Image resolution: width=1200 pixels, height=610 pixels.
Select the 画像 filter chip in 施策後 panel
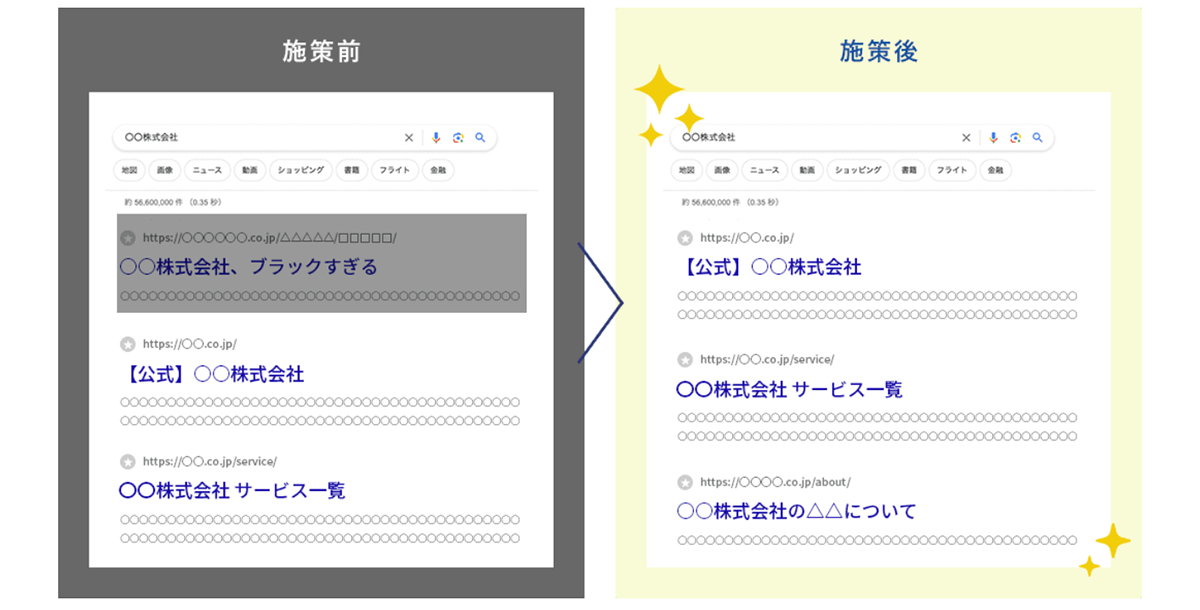(x=722, y=171)
